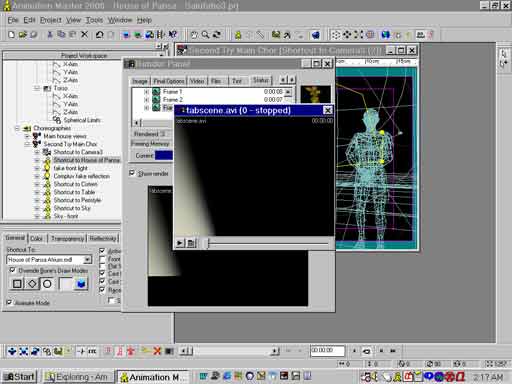Click the Delete X toolbar icon
Screen dimensions: 512x384
coord(85,35)
